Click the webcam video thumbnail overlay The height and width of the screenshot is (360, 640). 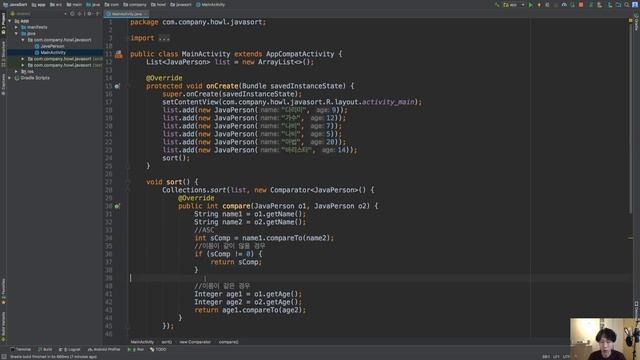605,339
